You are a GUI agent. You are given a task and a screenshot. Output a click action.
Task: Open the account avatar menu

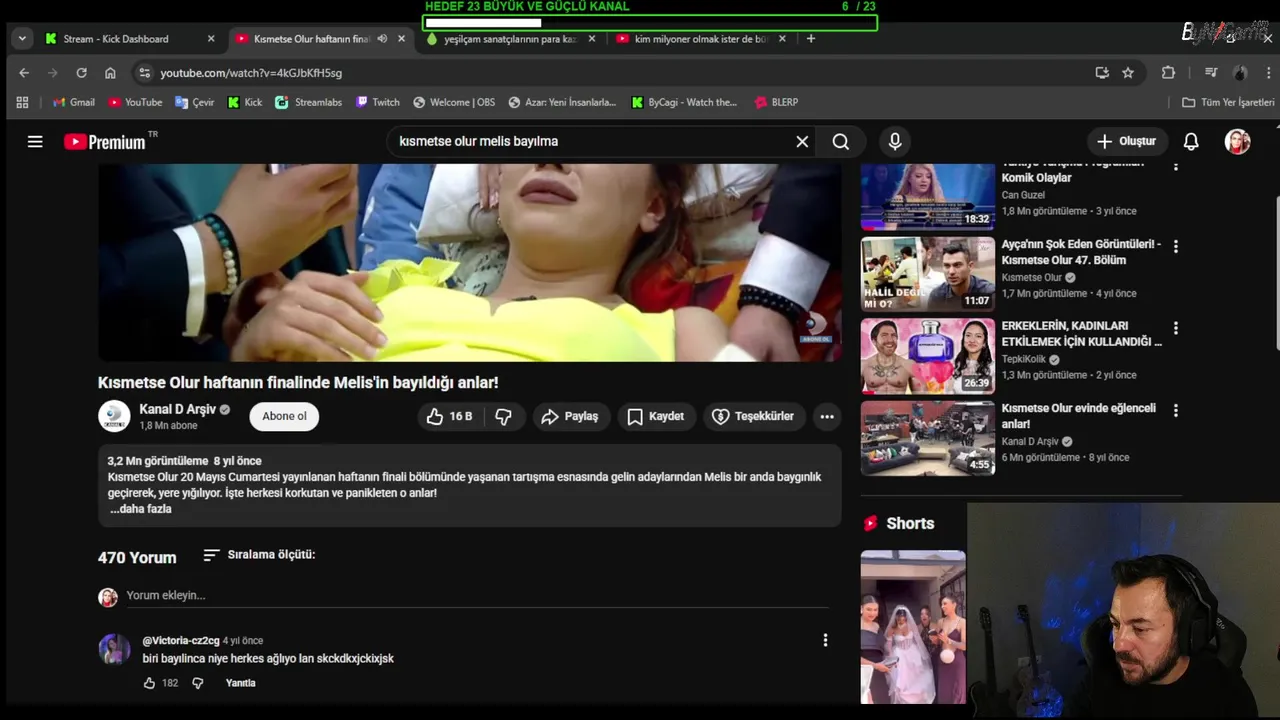coord(1238,141)
